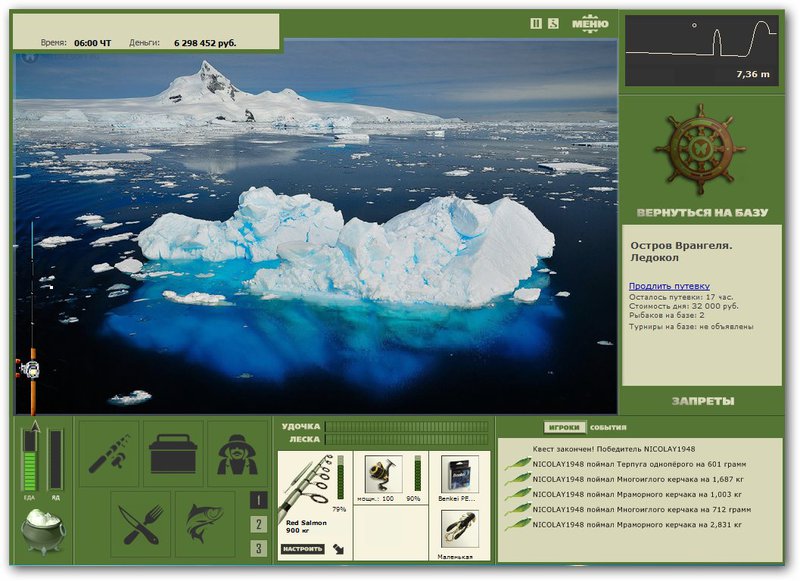Open the fisherman profile icon
800x581 pixels.
point(237,453)
